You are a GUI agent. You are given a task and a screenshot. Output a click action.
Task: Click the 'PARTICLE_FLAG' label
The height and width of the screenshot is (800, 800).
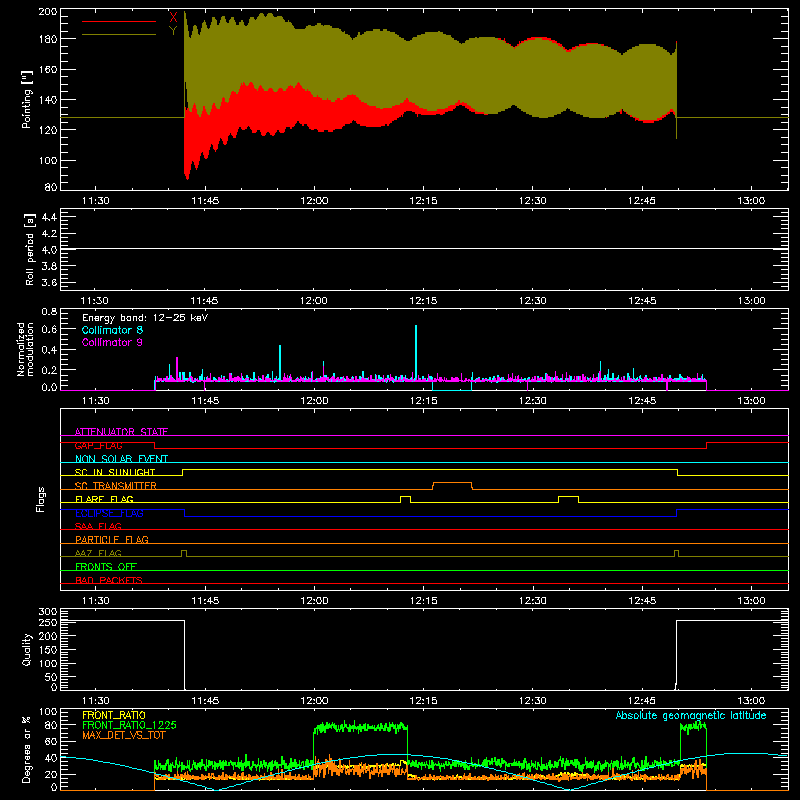(112, 539)
